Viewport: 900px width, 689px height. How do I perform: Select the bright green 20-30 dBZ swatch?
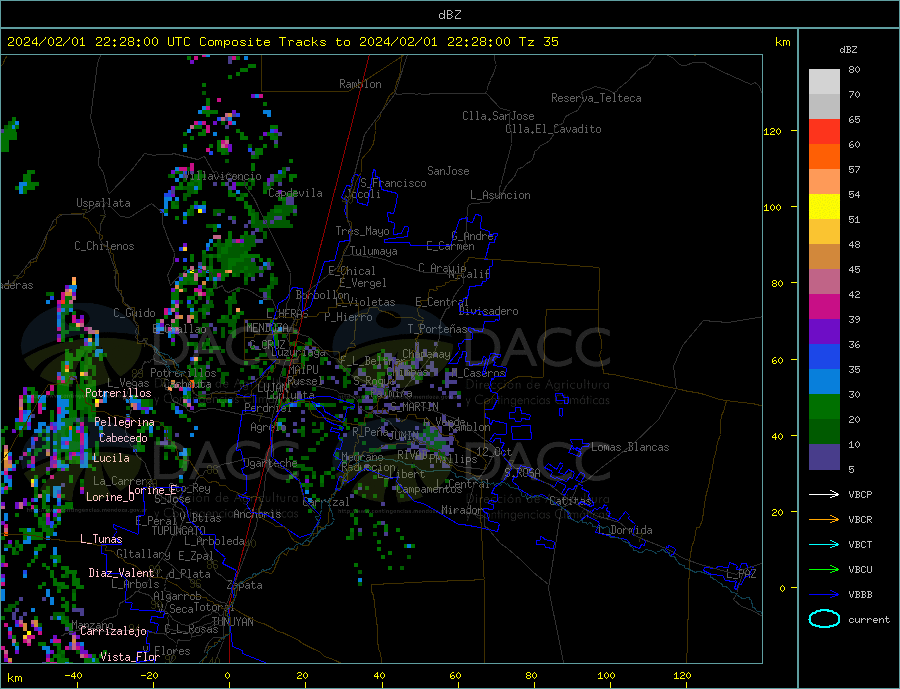click(824, 407)
